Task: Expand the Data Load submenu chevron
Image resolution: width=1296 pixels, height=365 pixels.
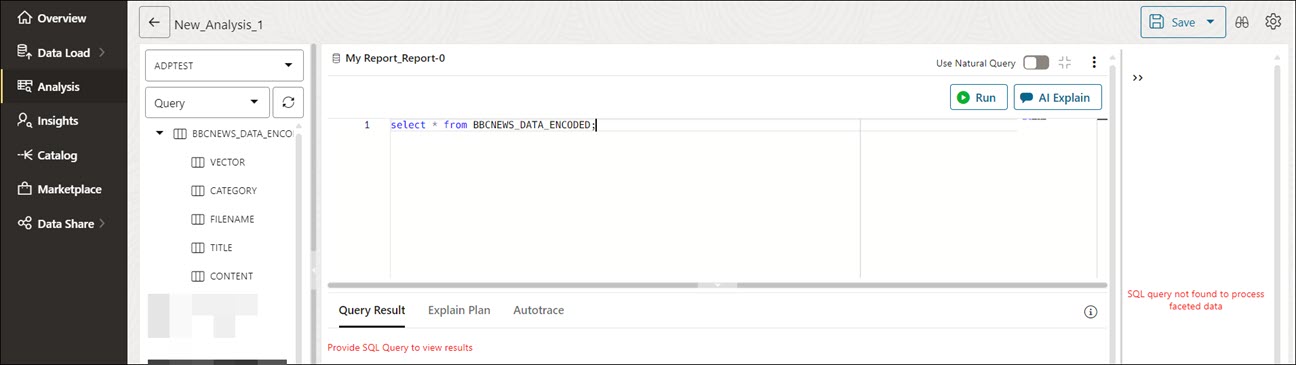Action: click(101, 52)
